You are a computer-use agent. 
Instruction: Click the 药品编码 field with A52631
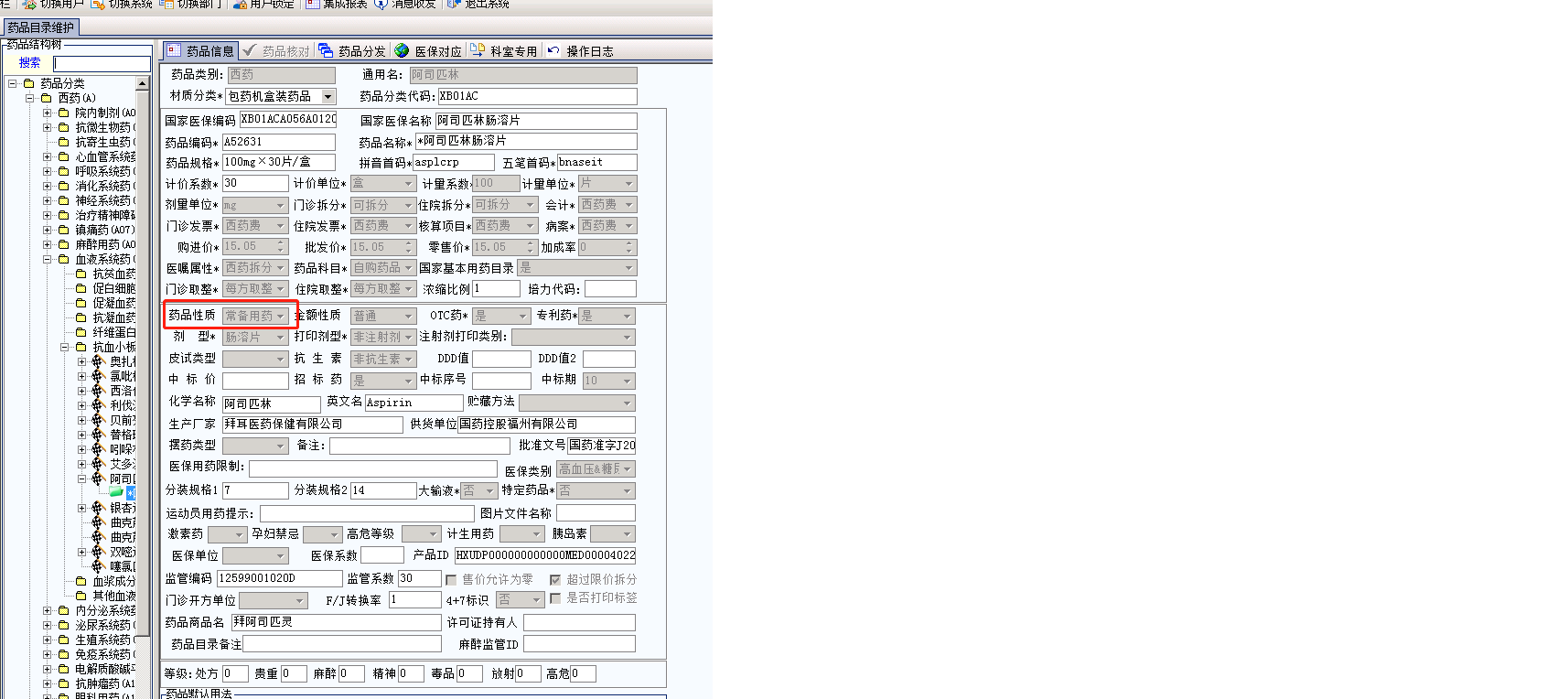point(279,142)
